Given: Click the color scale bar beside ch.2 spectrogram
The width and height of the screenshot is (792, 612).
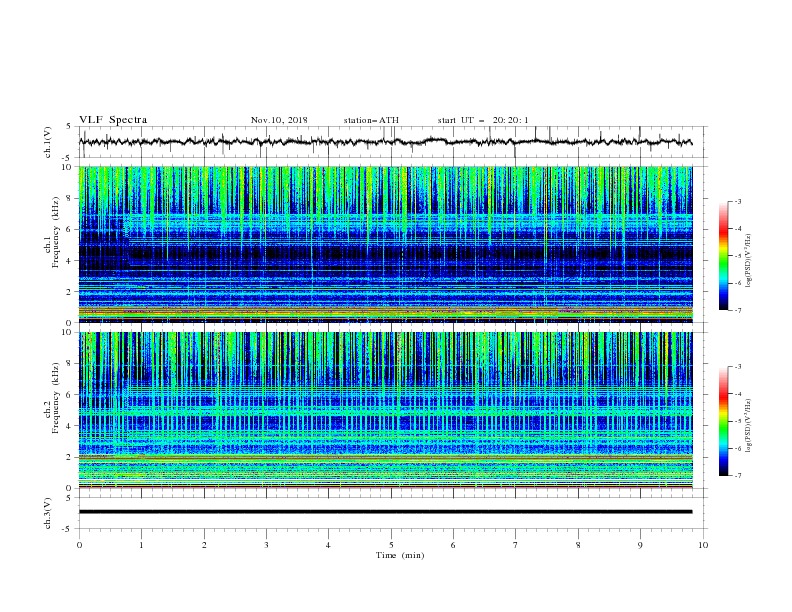Looking at the screenshot, I should pyautogui.click(x=723, y=421).
